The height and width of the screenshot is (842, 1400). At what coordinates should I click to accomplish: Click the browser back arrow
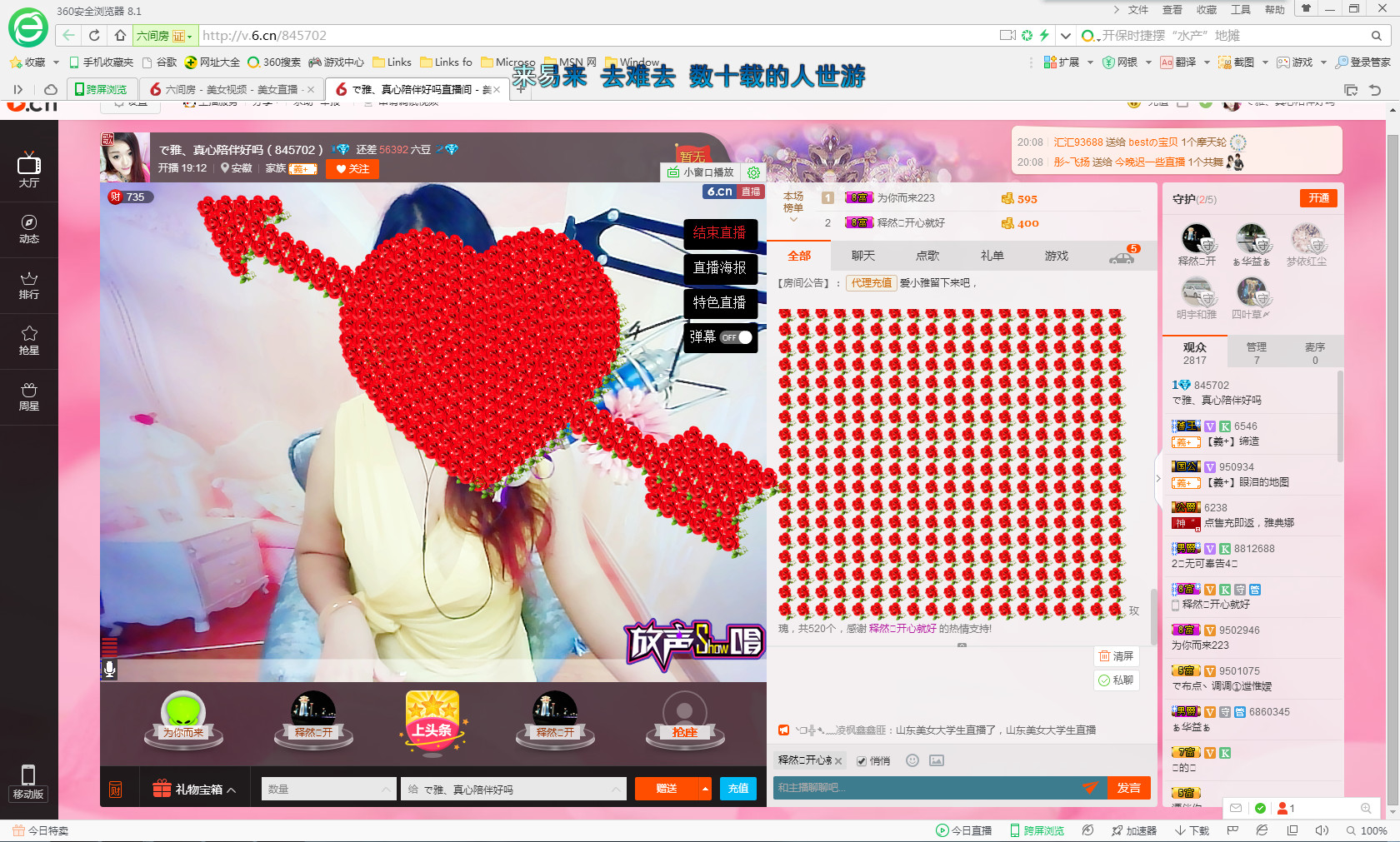[68, 35]
